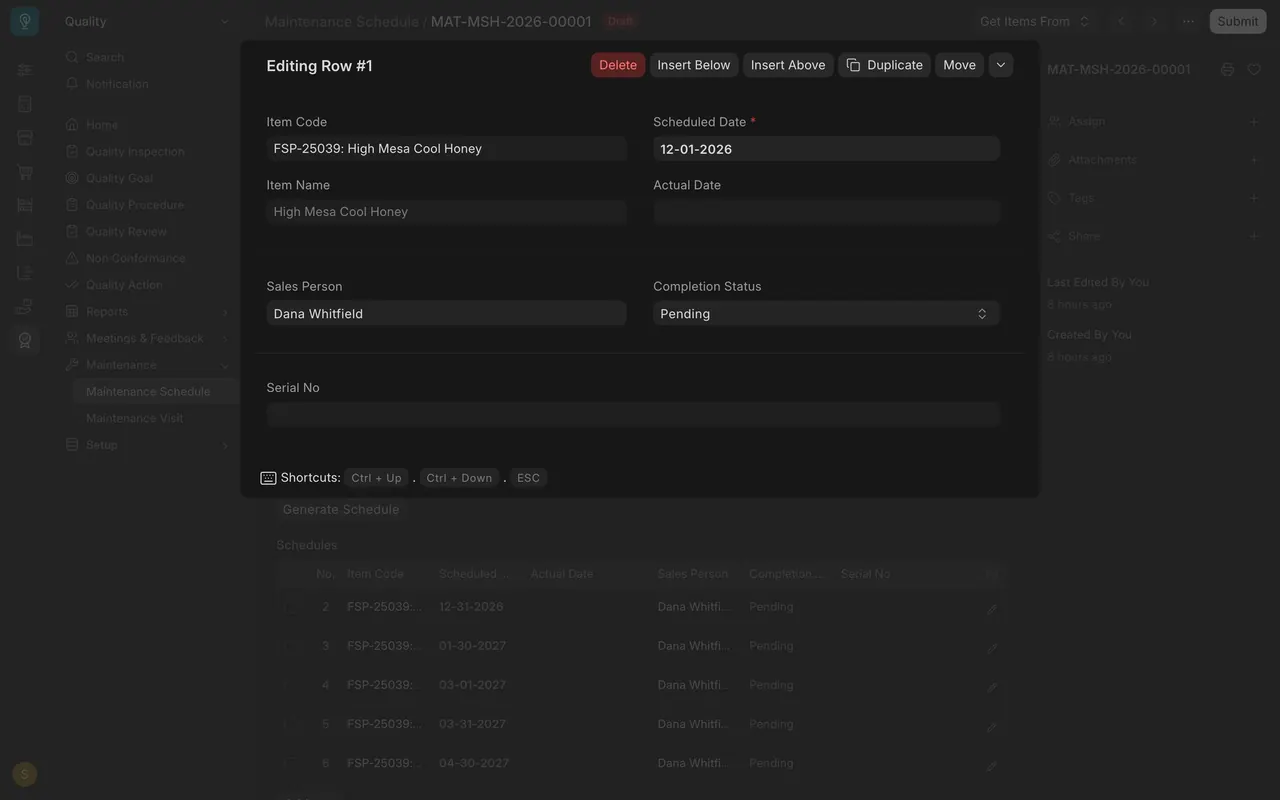Click the plus icon next to Attachments
1280x800 pixels.
[1254, 160]
